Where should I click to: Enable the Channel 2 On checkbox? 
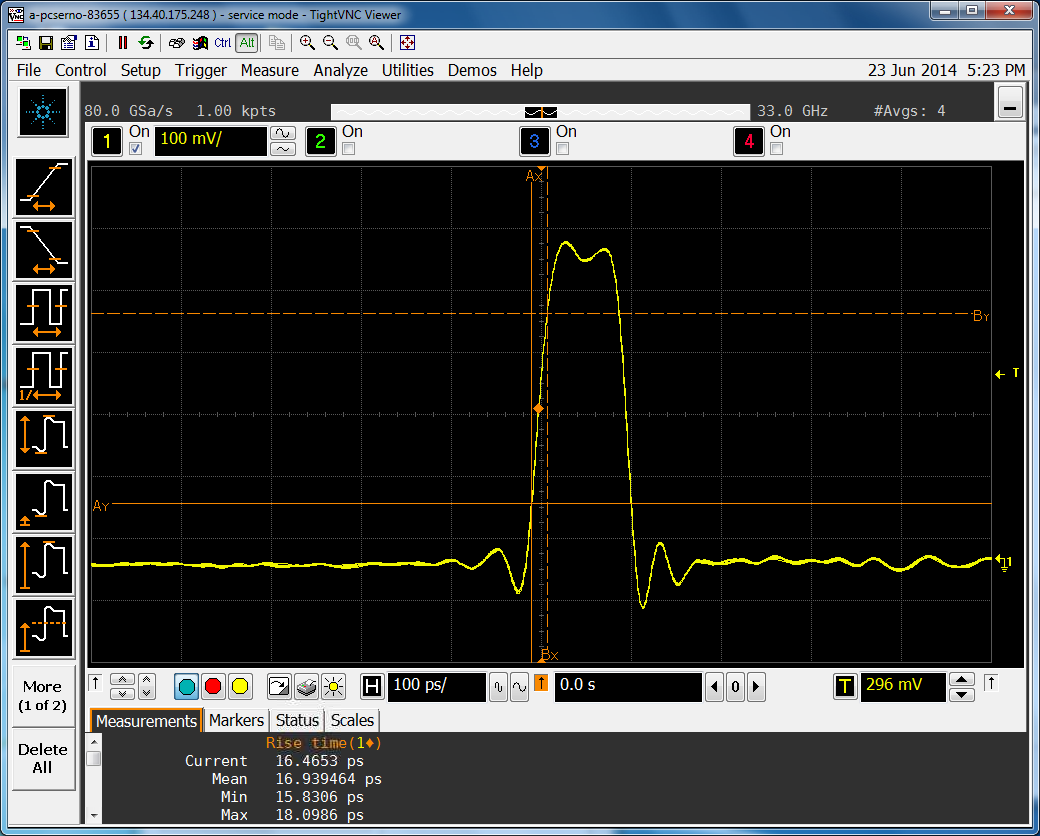349,149
